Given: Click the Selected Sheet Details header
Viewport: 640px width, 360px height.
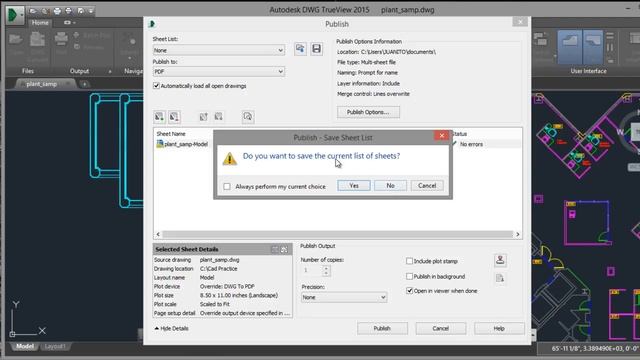Looking at the screenshot, I should click(x=222, y=249).
